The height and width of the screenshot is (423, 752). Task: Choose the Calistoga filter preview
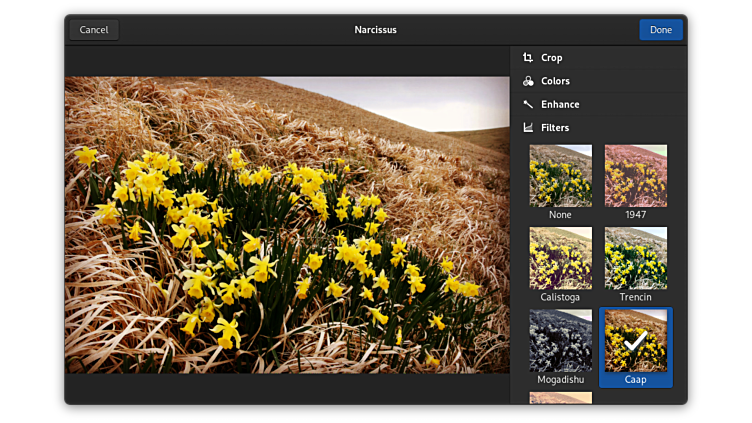(x=560, y=258)
